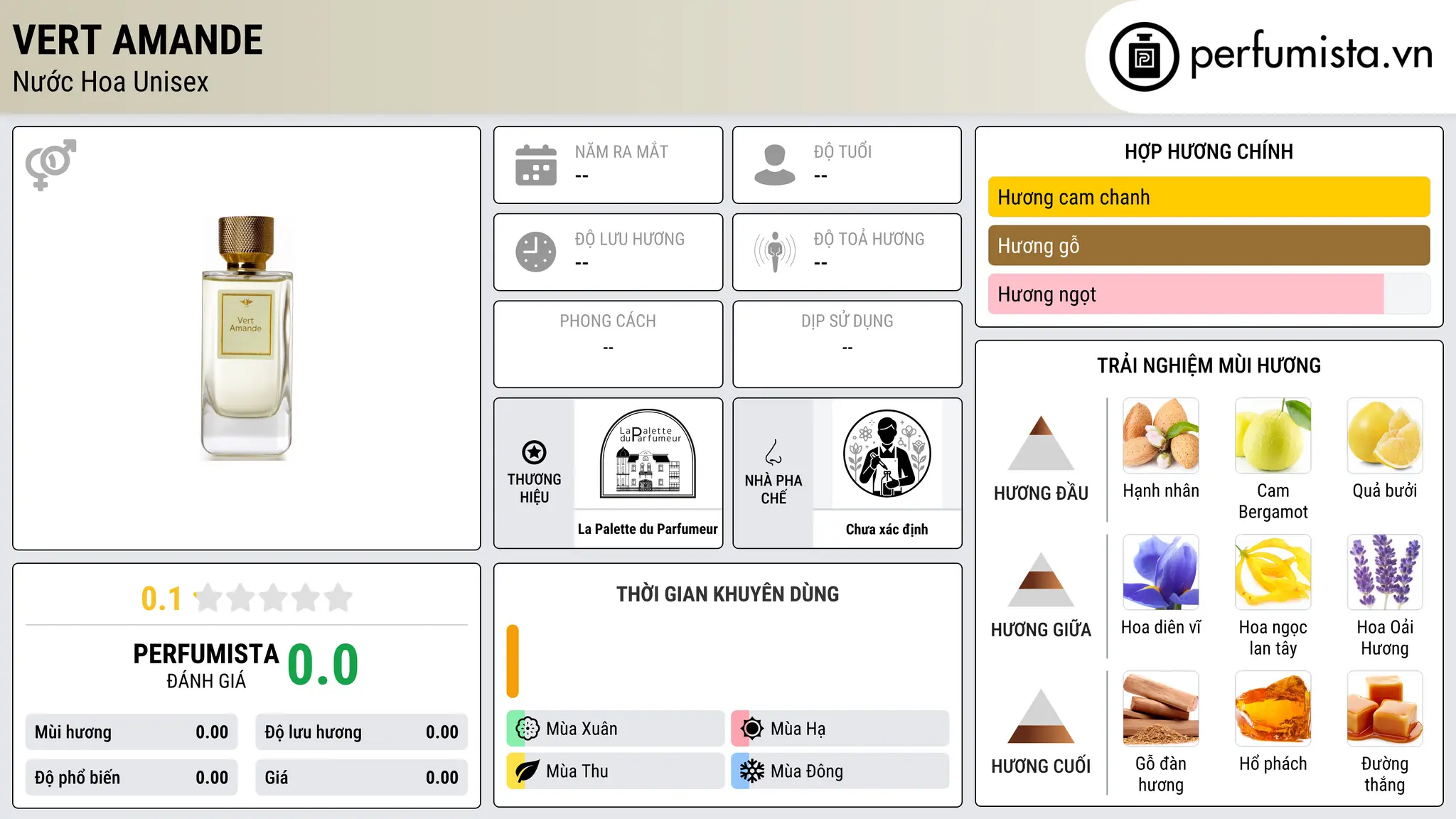This screenshot has width=1456, height=819.
Task: Select the Hương cam chanh accord bar
Action: [x=1209, y=197]
